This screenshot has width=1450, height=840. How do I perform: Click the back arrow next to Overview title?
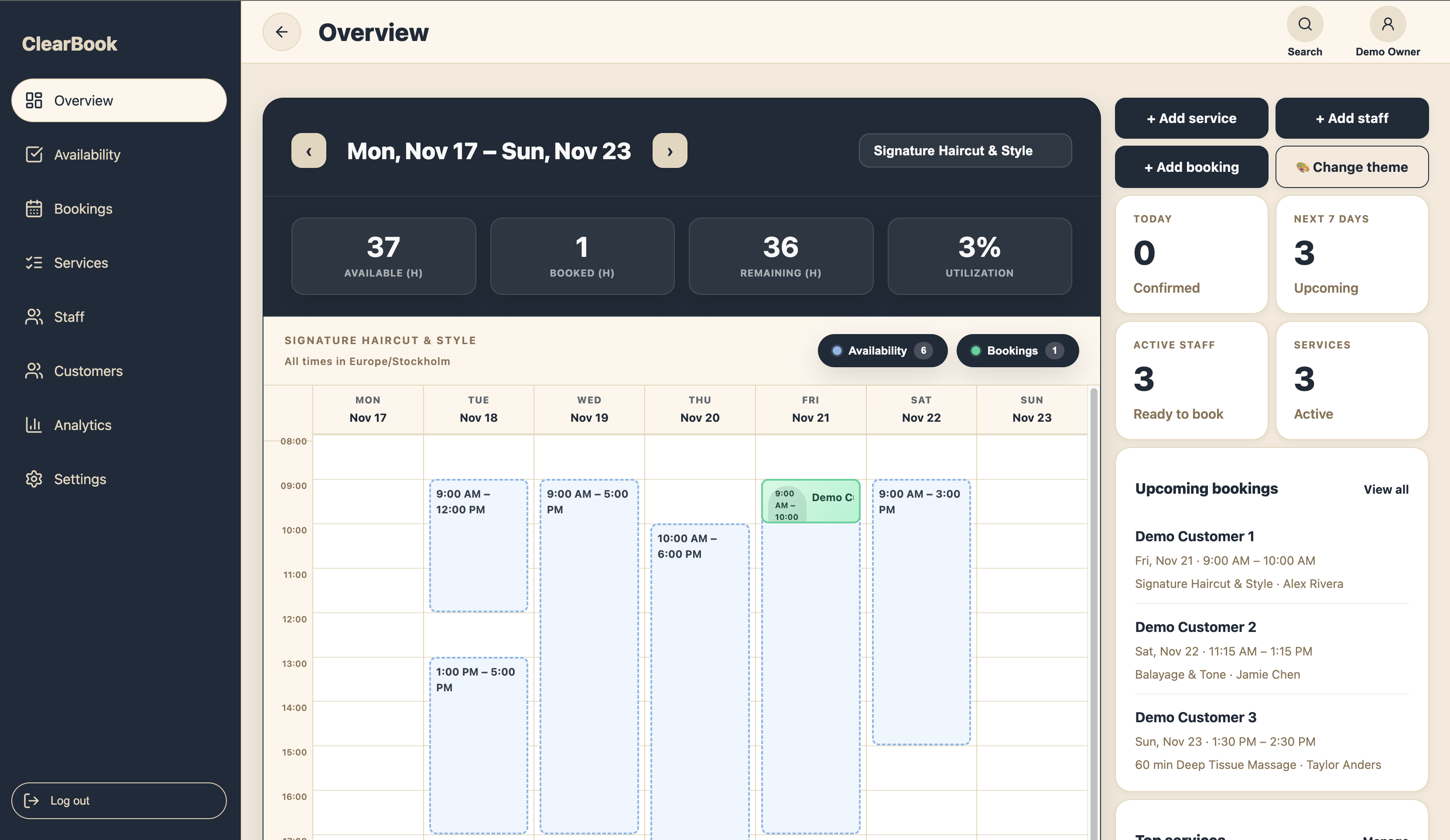pos(281,32)
